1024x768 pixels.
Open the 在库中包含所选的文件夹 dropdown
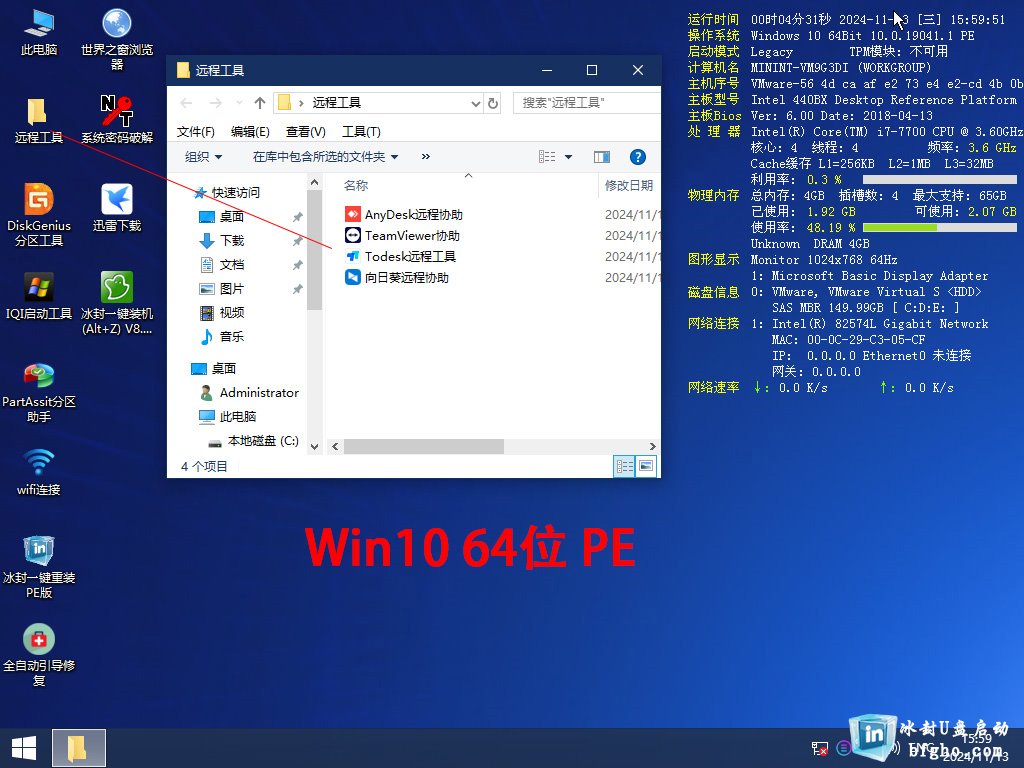click(x=325, y=157)
